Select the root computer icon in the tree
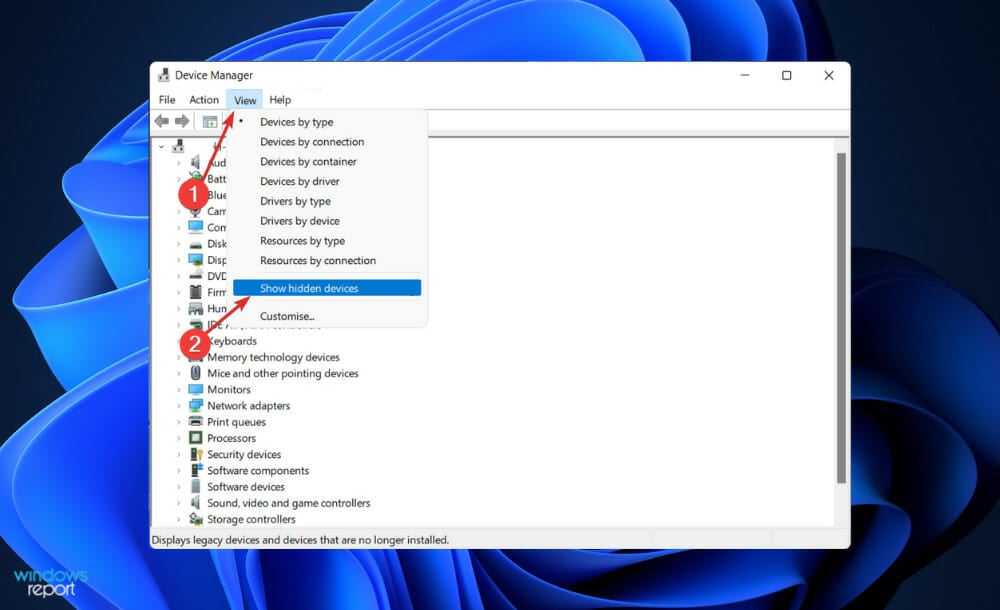This screenshot has height=610, width=1000. 178,147
